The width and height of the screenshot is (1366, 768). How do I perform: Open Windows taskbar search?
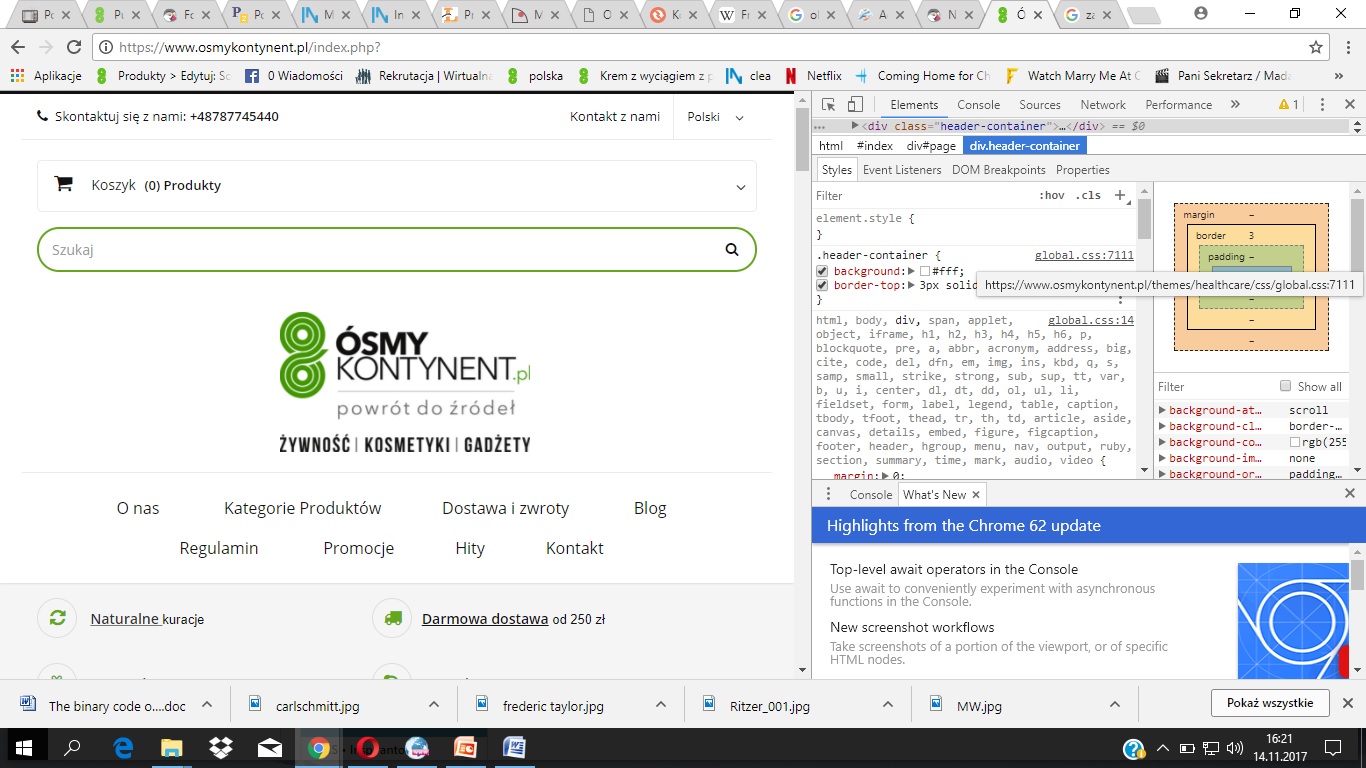(x=72, y=748)
